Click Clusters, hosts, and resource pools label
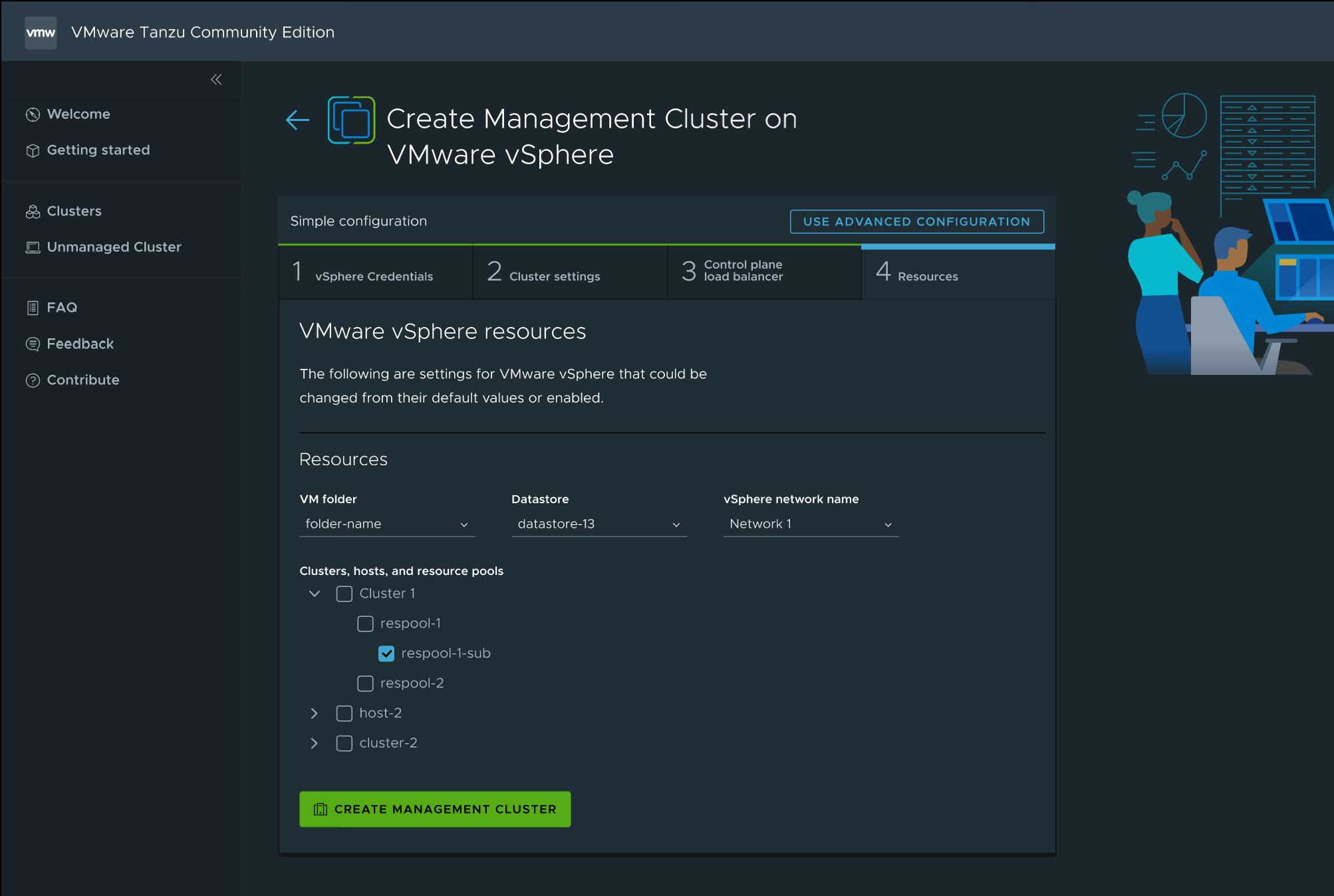1334x896 pixels. coord(401,571)
